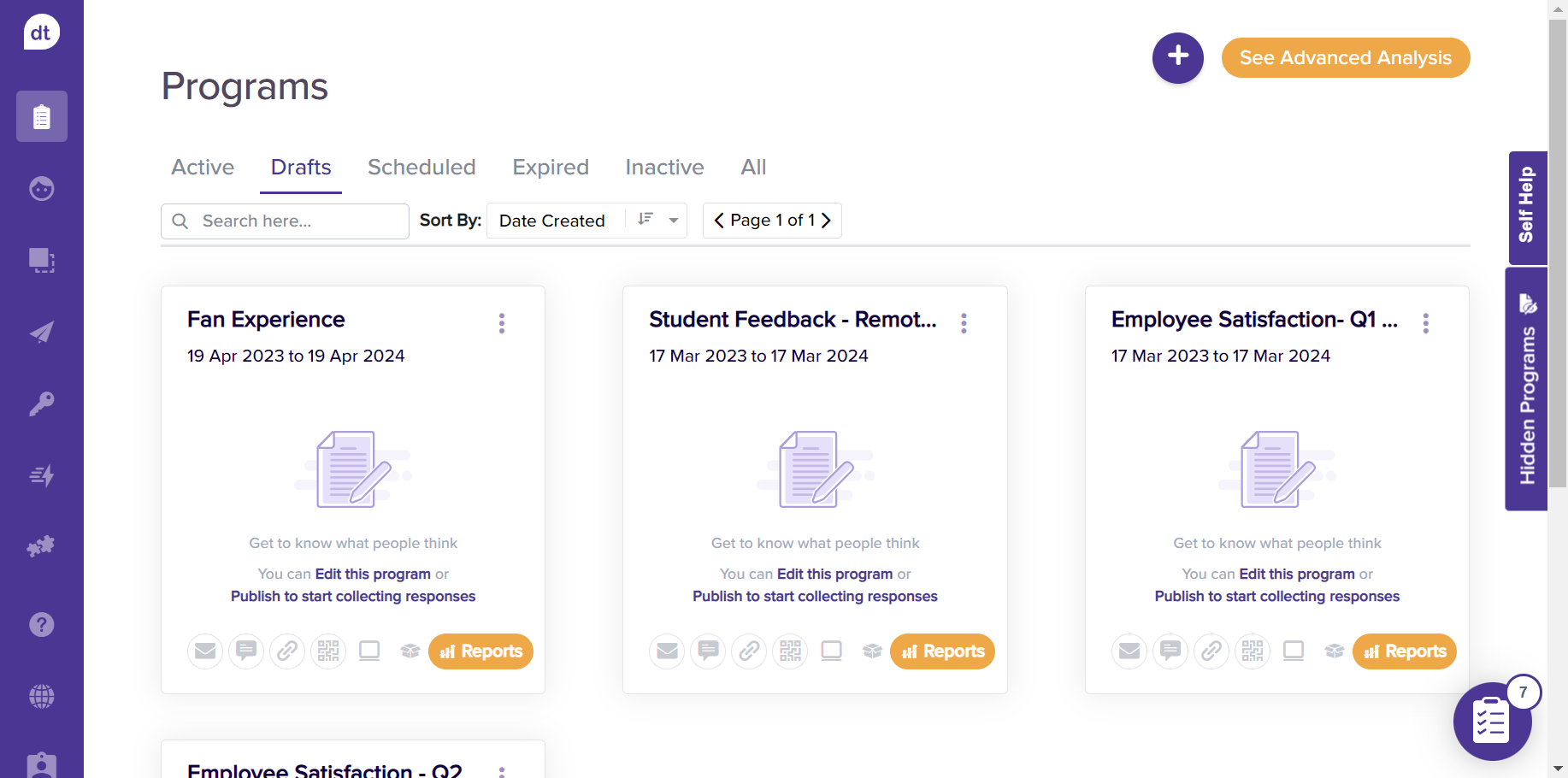Open the help question mark icon in sidebar

coord(41,625)
